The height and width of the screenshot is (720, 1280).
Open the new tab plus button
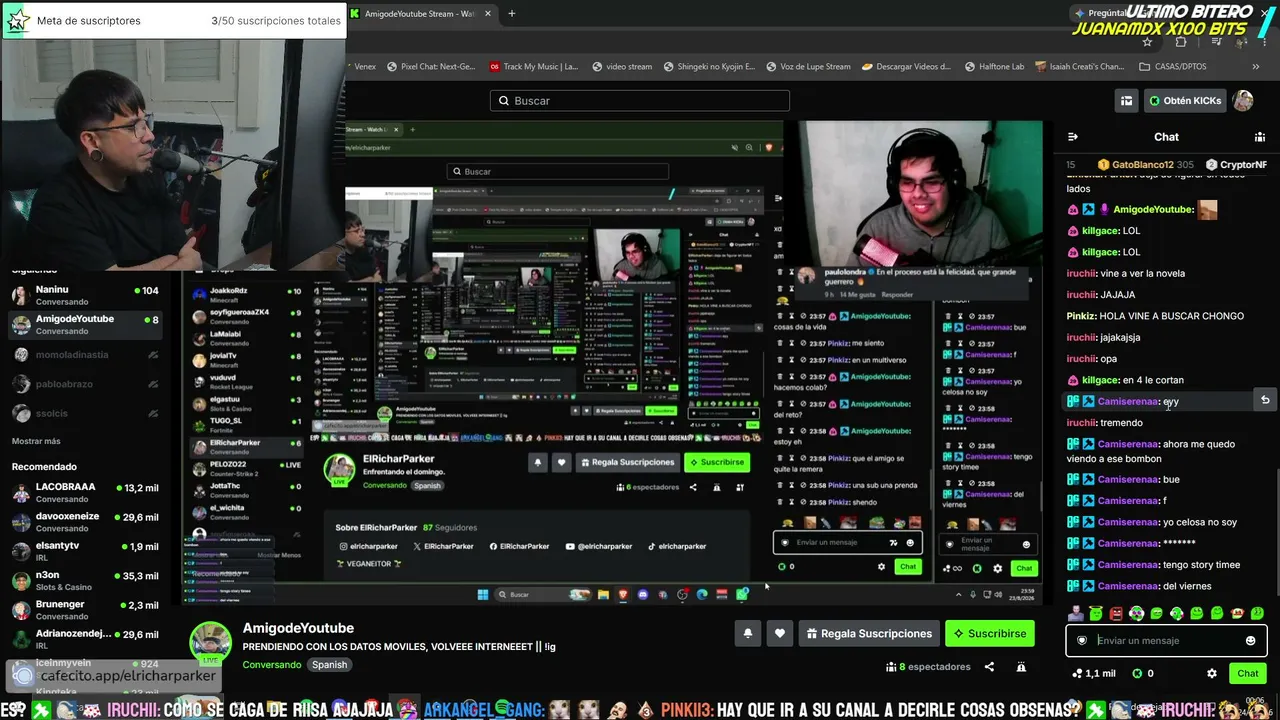pos(511,14)
